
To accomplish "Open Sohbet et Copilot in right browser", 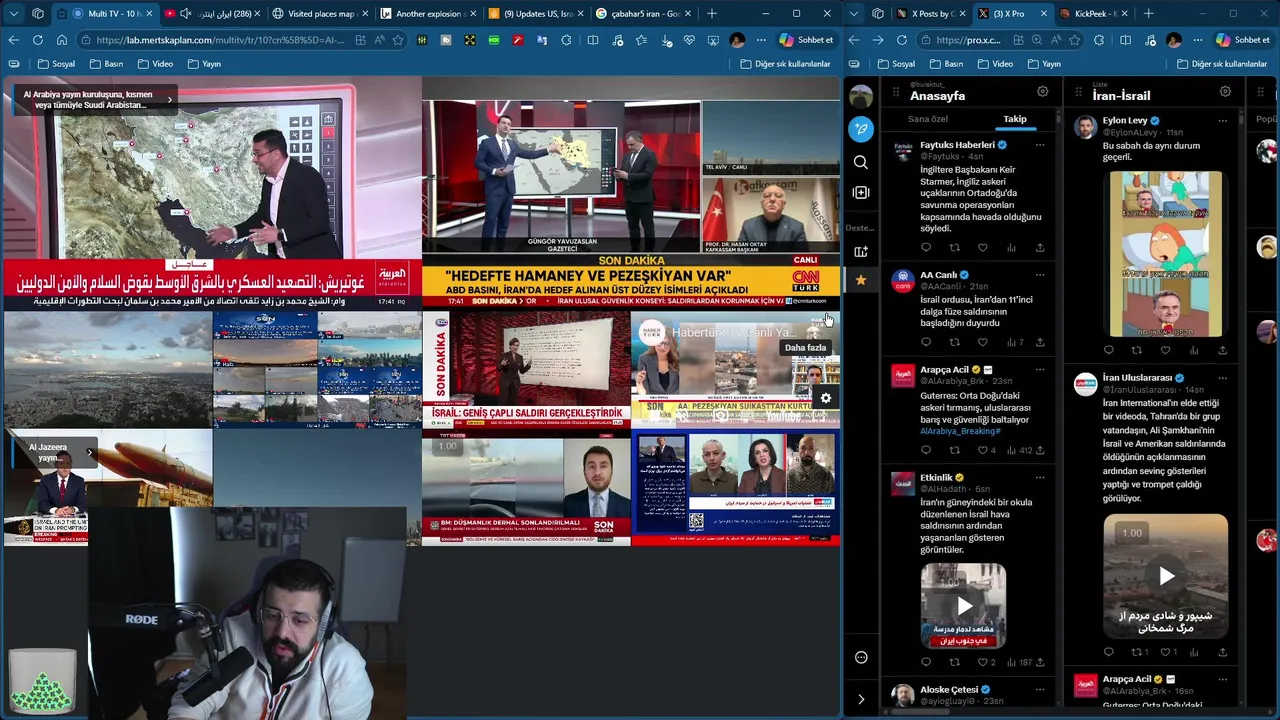I will tap(1242, 40).
